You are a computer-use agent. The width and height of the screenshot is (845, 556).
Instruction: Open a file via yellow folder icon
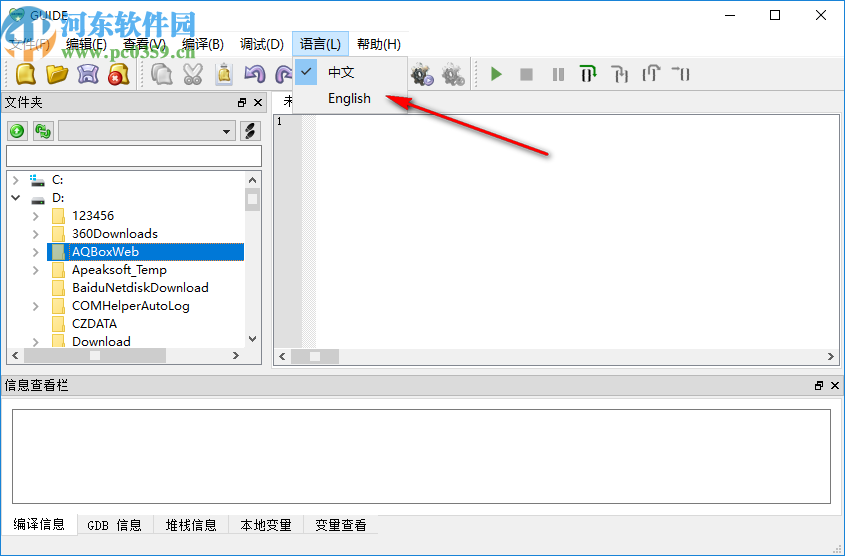[x=57, y=74]
